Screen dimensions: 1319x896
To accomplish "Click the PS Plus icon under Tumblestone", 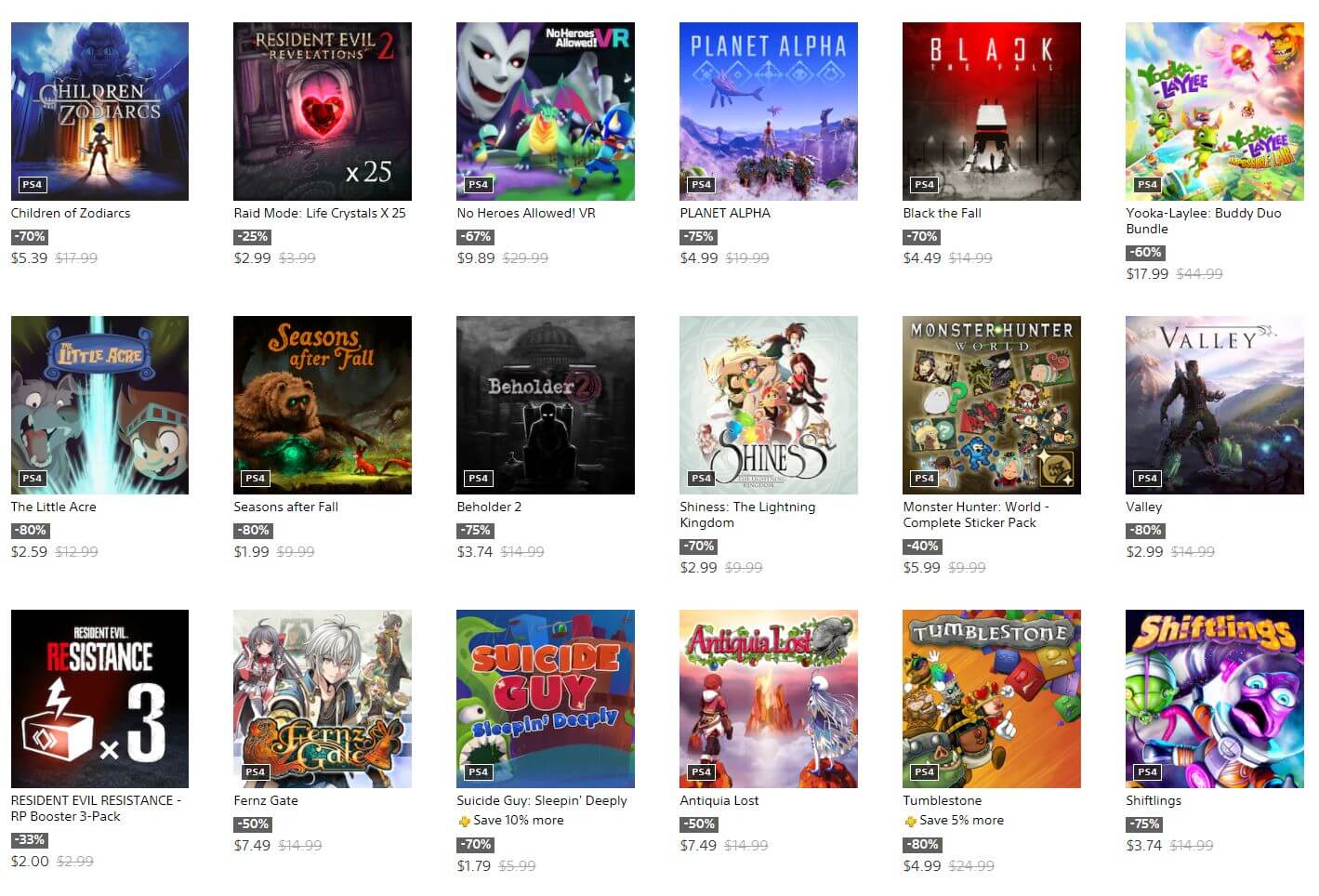I will (x=910, y=821).
